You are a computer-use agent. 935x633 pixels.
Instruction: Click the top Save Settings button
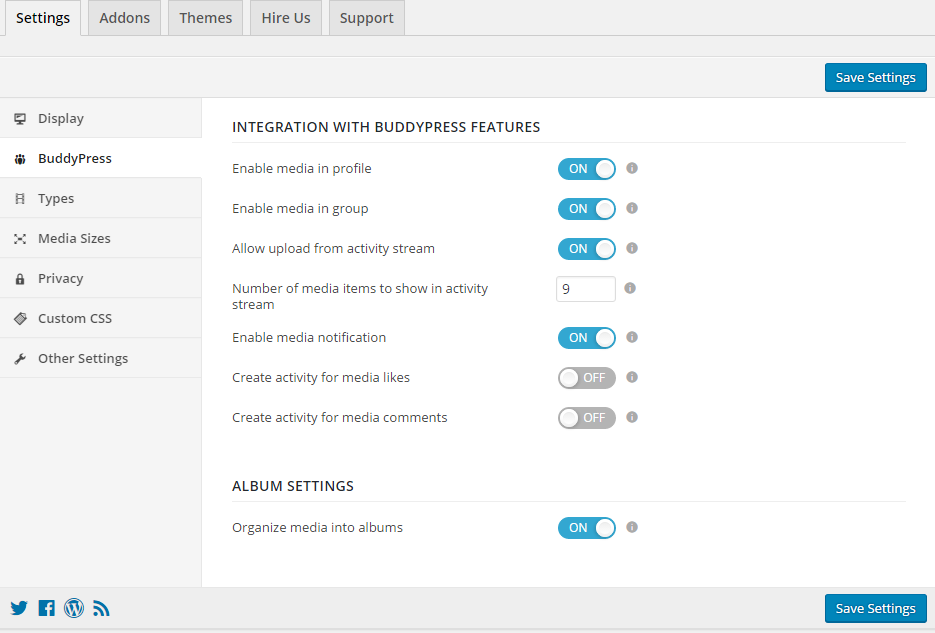pos(875,77)
